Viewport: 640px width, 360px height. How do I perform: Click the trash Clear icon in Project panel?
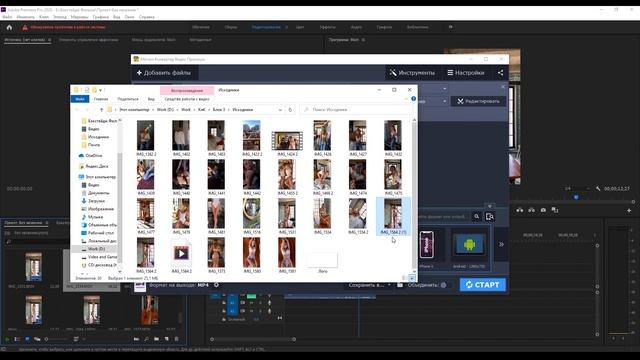(x=176, y=339)
